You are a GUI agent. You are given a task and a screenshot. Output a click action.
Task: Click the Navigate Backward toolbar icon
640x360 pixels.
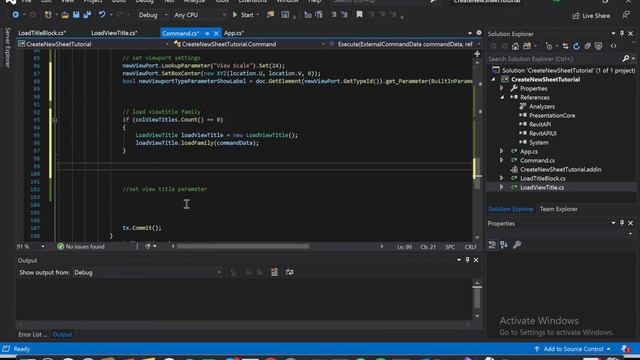[x=16, y=15]
